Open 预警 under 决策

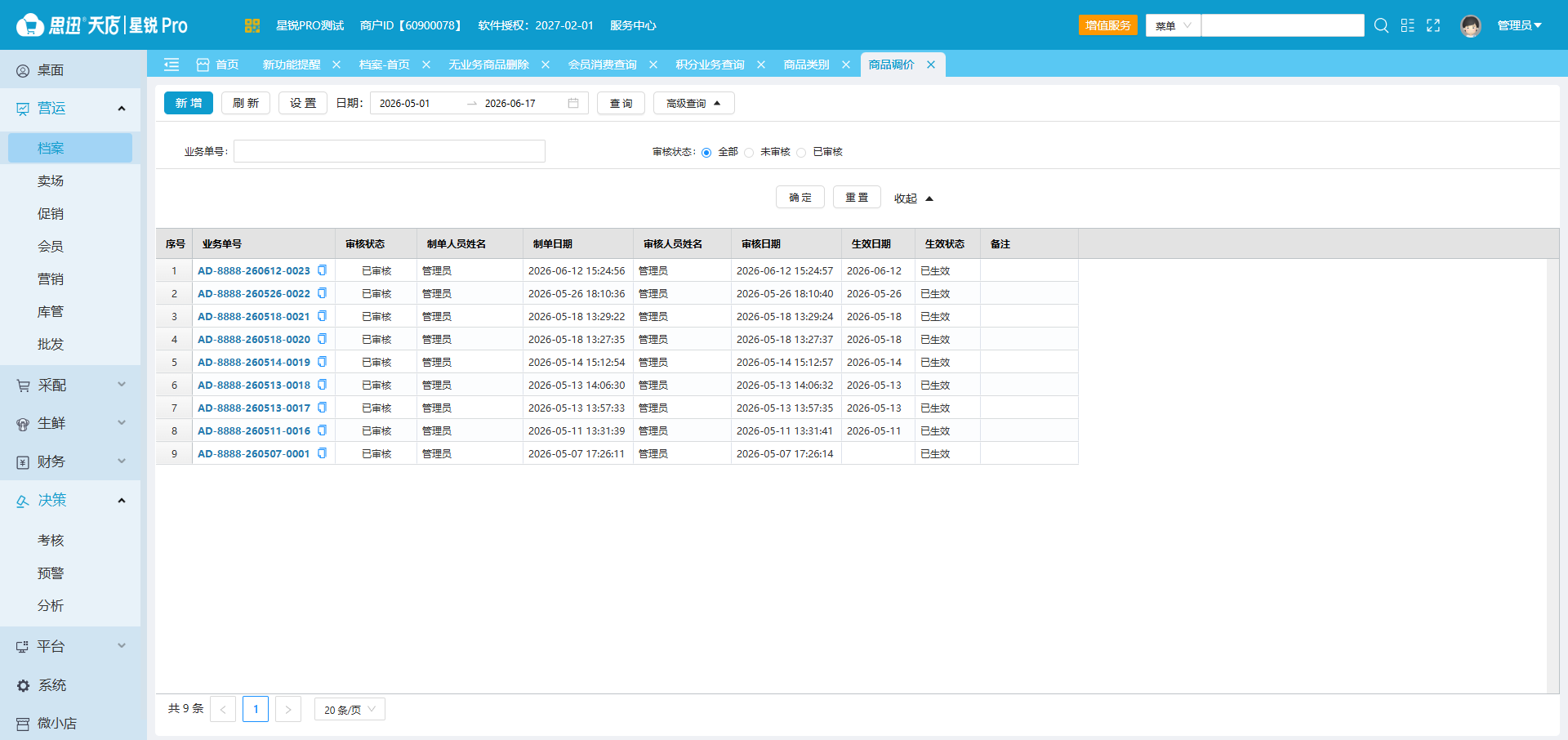pyautogui.click(x=51, y=573)
